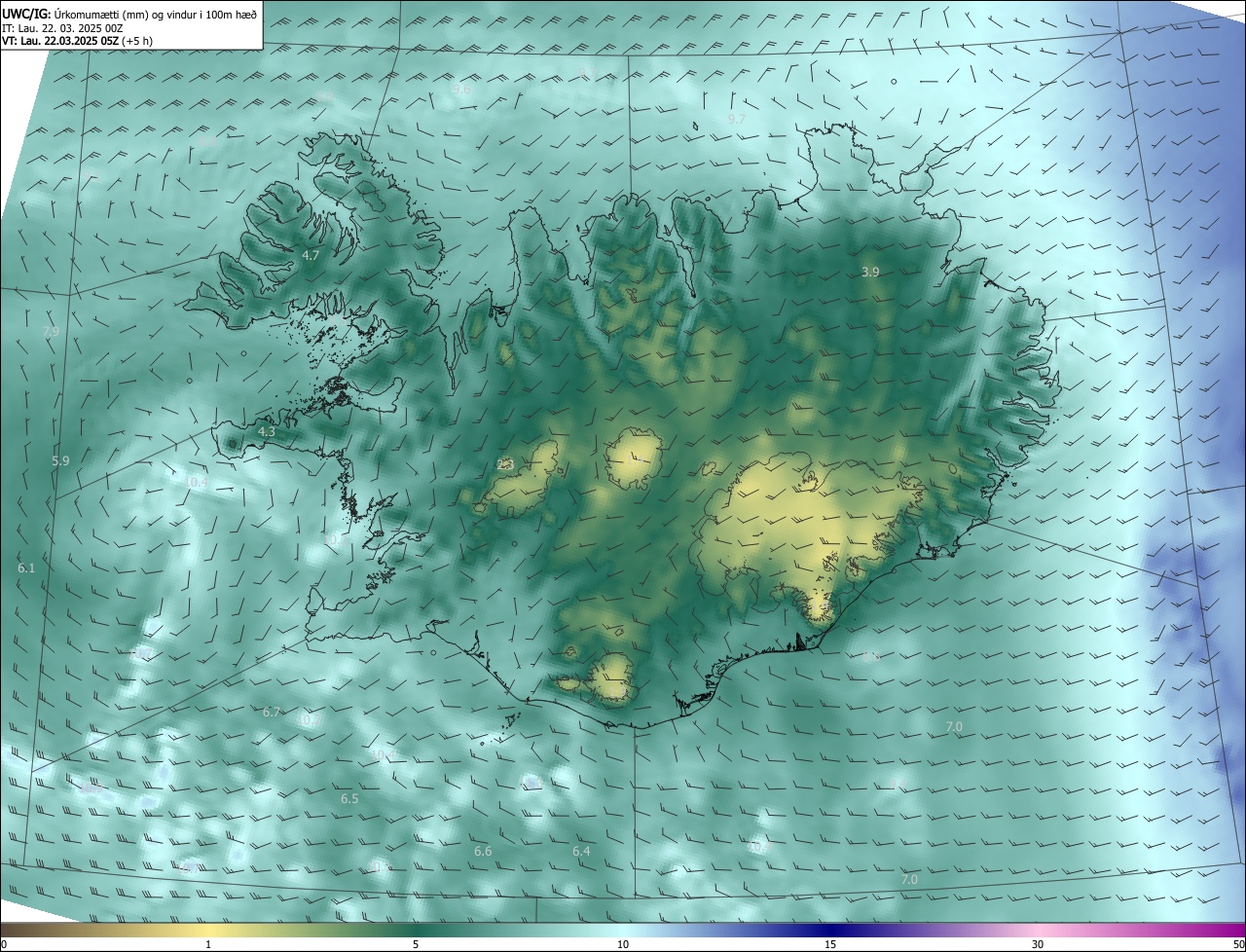Click the 'IT: Lau. 22. 03. 2025 00Z' line

click(x=63, y=28)
